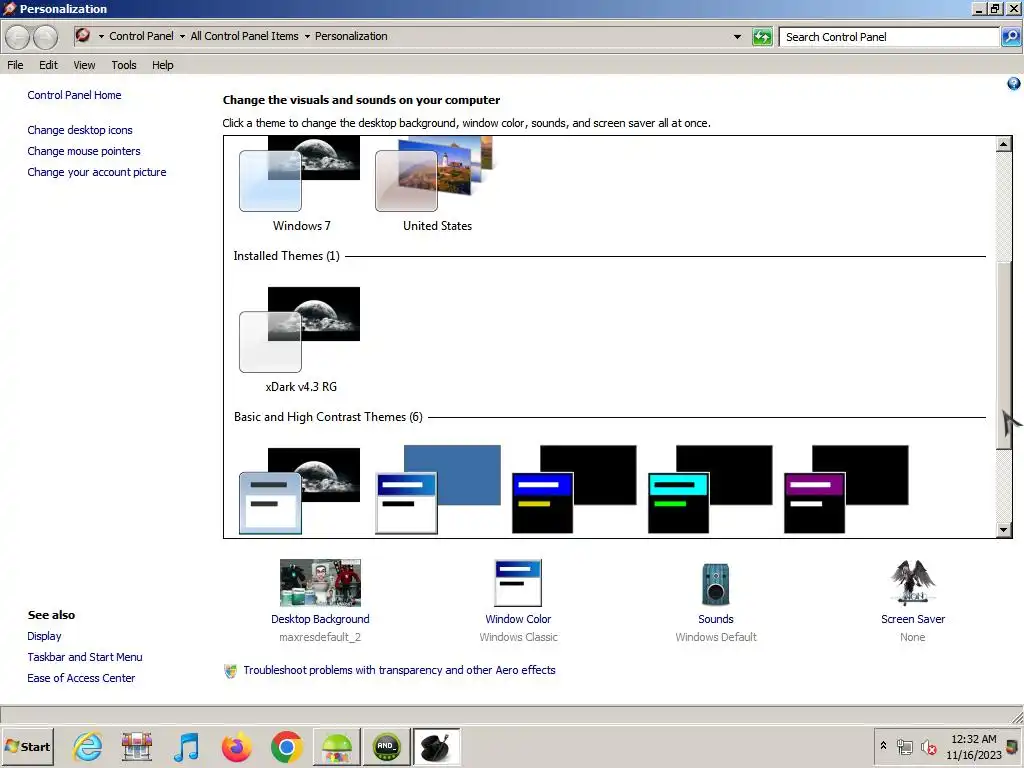Click All Control Panel Items breadcrumb

[x=244, y=36]
